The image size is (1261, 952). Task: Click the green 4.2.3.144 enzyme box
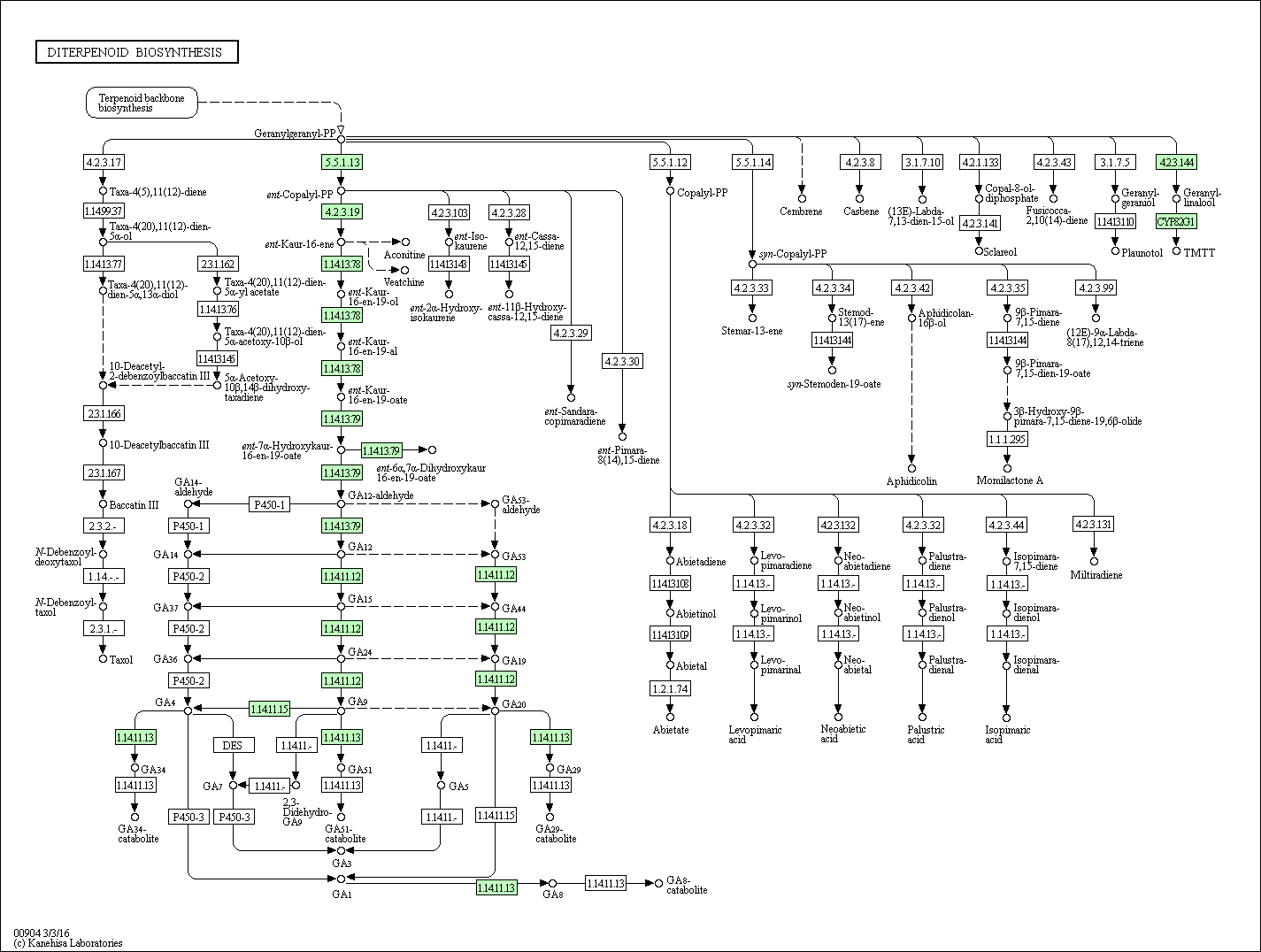1176,162
